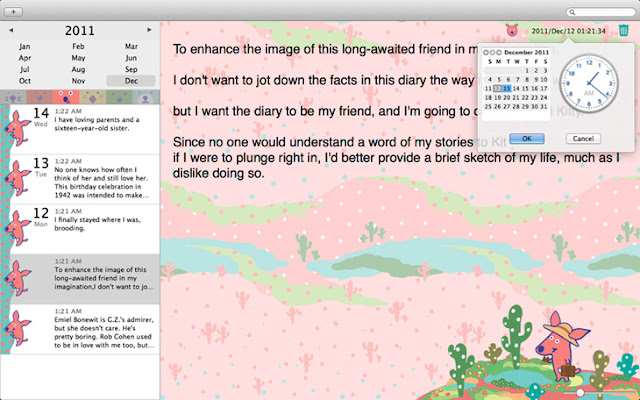640x400 pixels.
Task: Confirm date with OK button
Action: point(527,138)
